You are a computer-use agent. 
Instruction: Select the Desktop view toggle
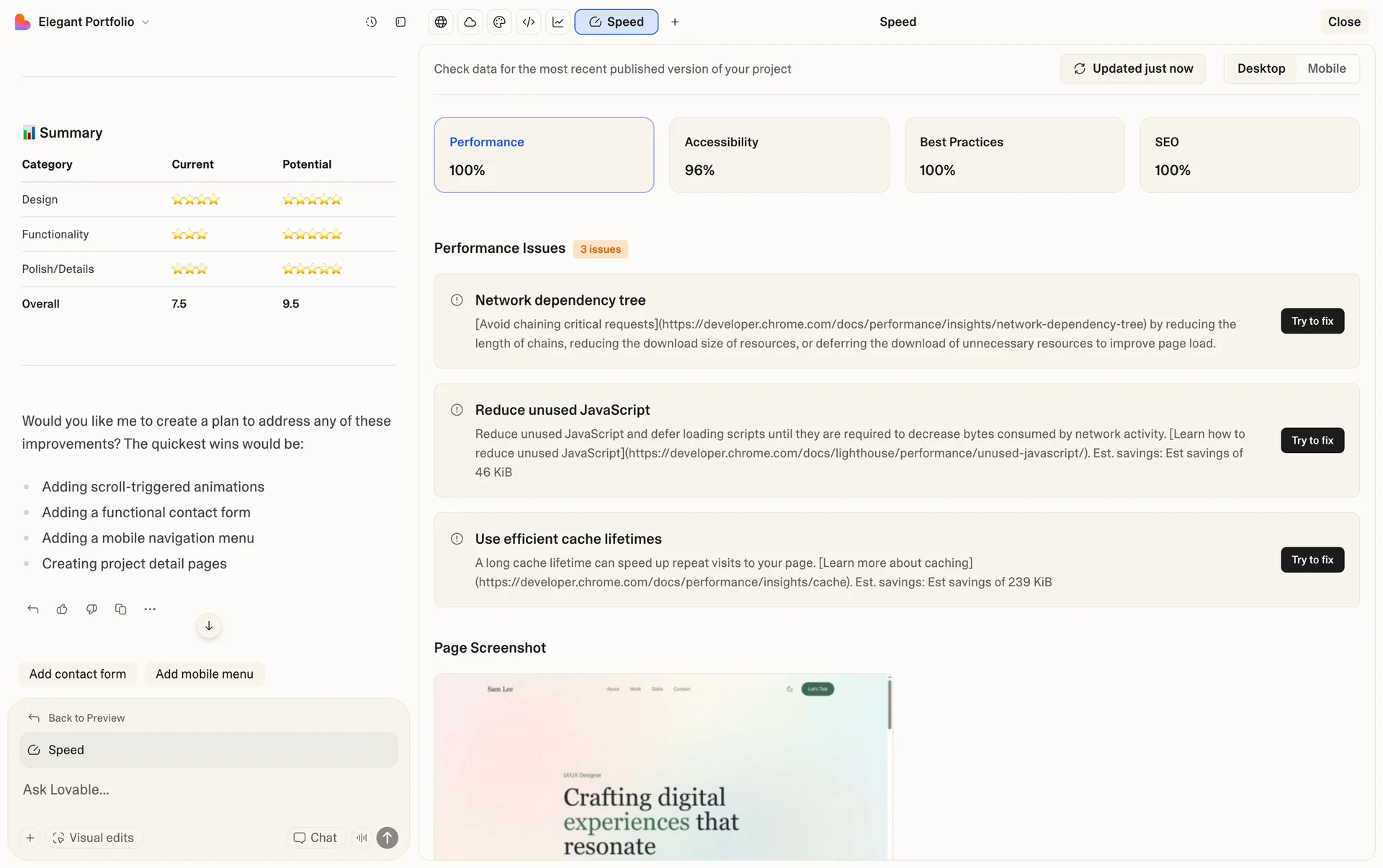click(x=1261, y=68)
